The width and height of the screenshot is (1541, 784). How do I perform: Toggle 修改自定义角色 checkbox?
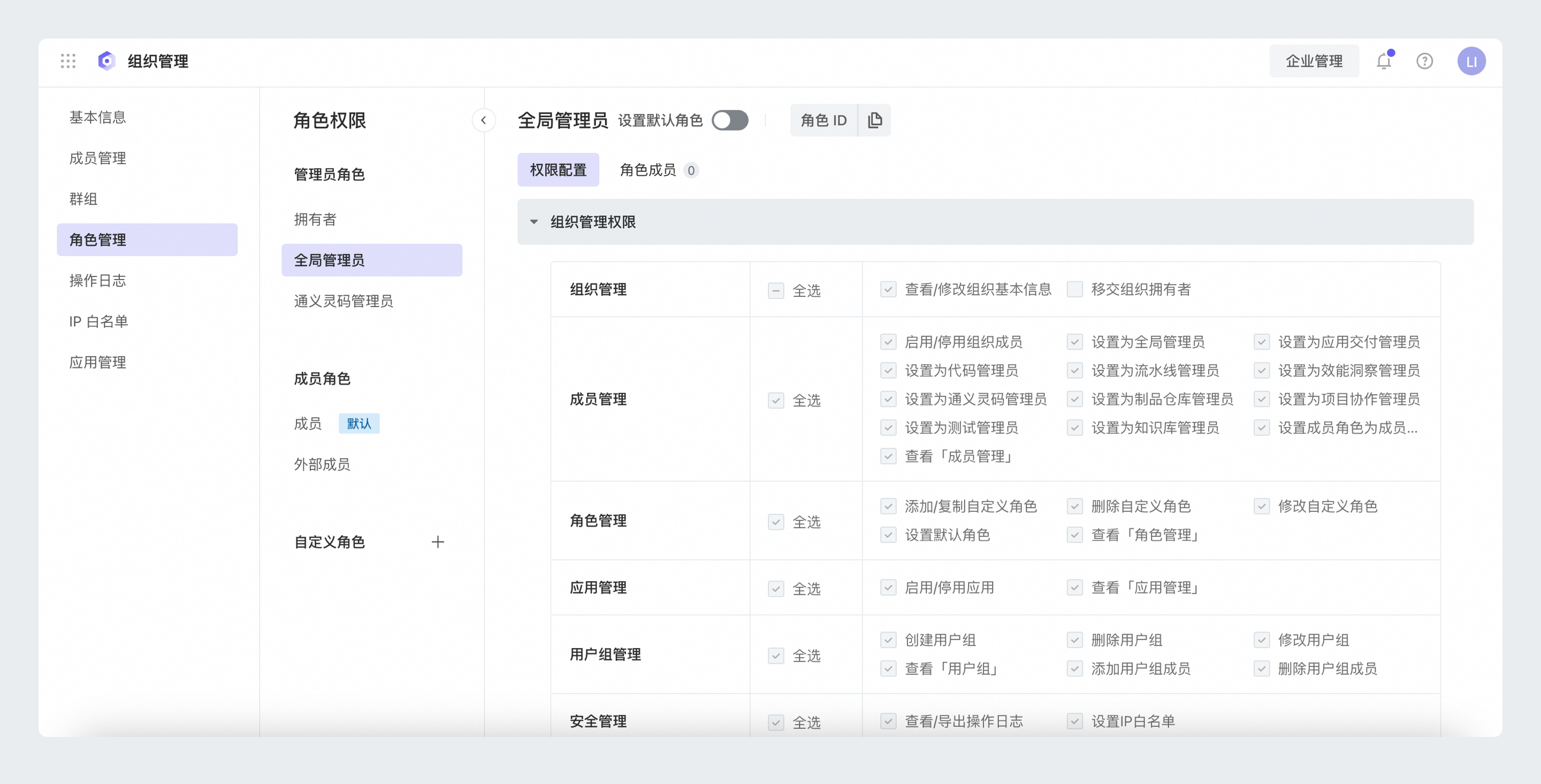[1262, 506]
